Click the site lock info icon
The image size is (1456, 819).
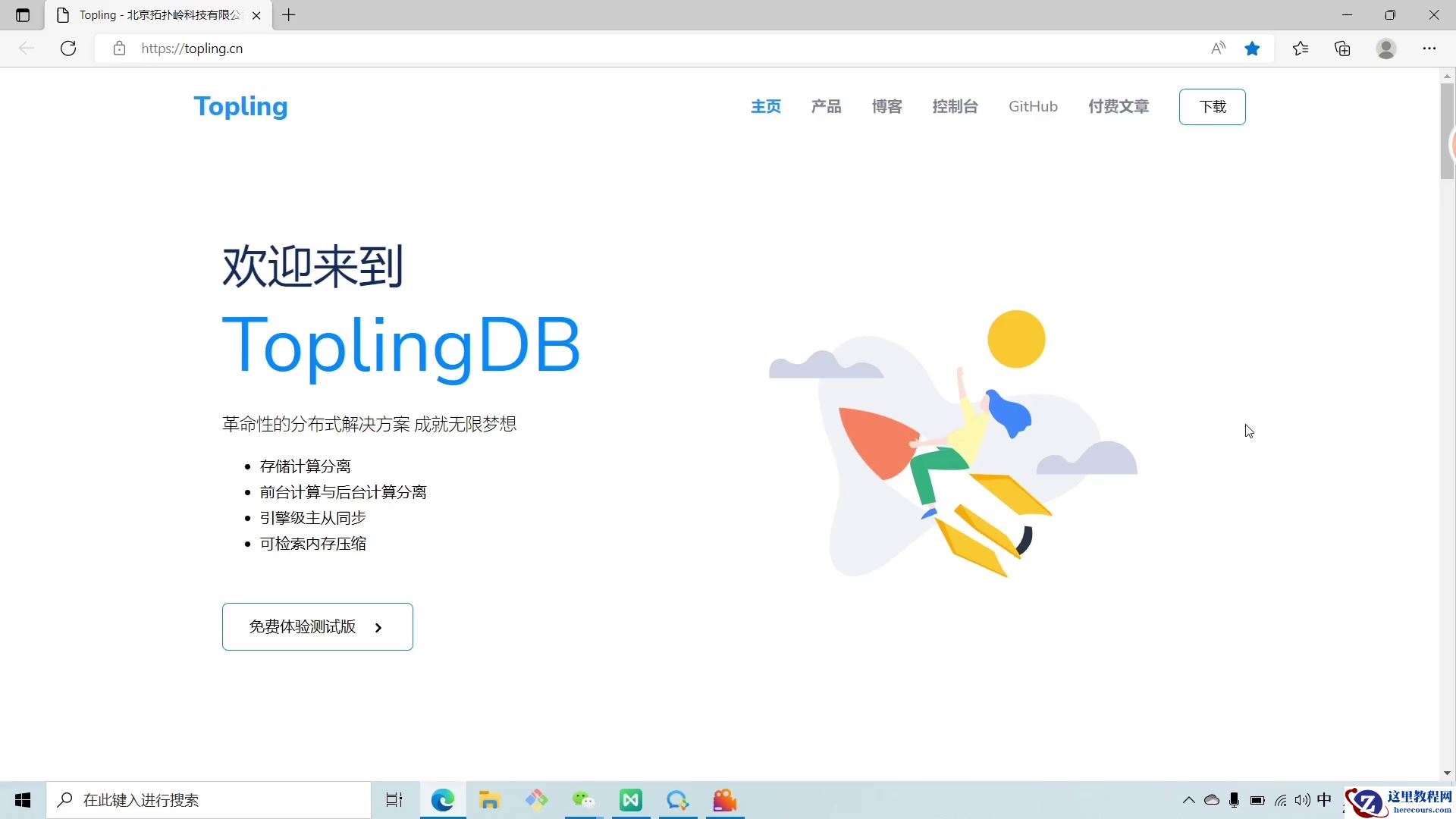[x=119, y=49]
